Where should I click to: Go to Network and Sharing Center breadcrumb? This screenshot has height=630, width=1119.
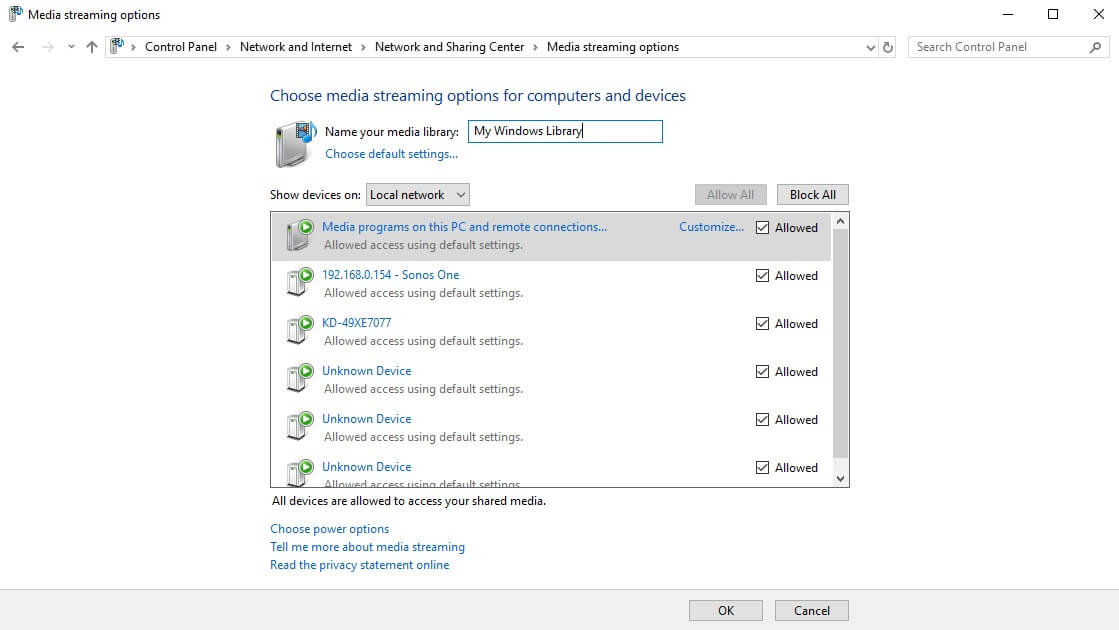[x=449, y=47]
